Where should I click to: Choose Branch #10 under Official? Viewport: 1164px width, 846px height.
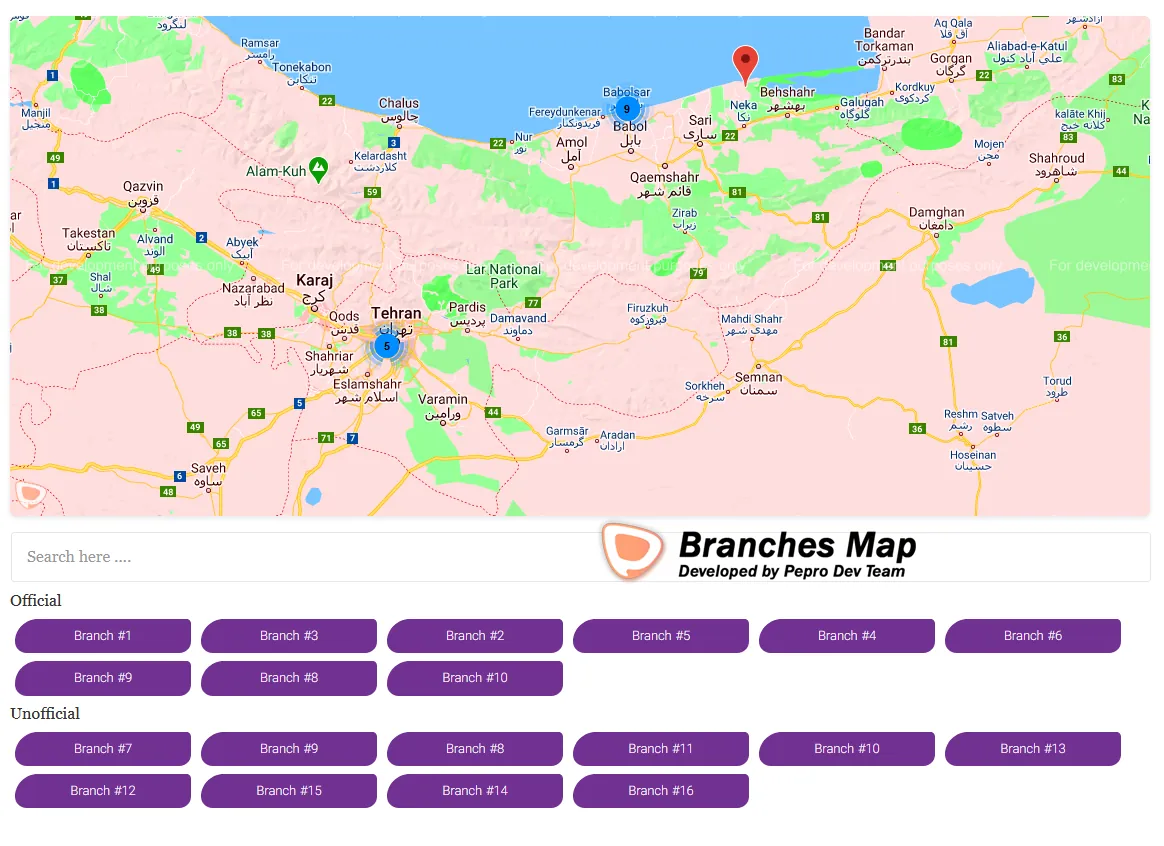coord(475,678)
